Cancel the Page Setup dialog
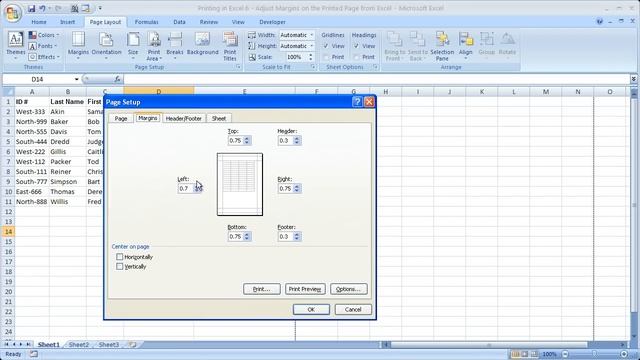Viewport: 640px width, 360px height. point(353,309)
